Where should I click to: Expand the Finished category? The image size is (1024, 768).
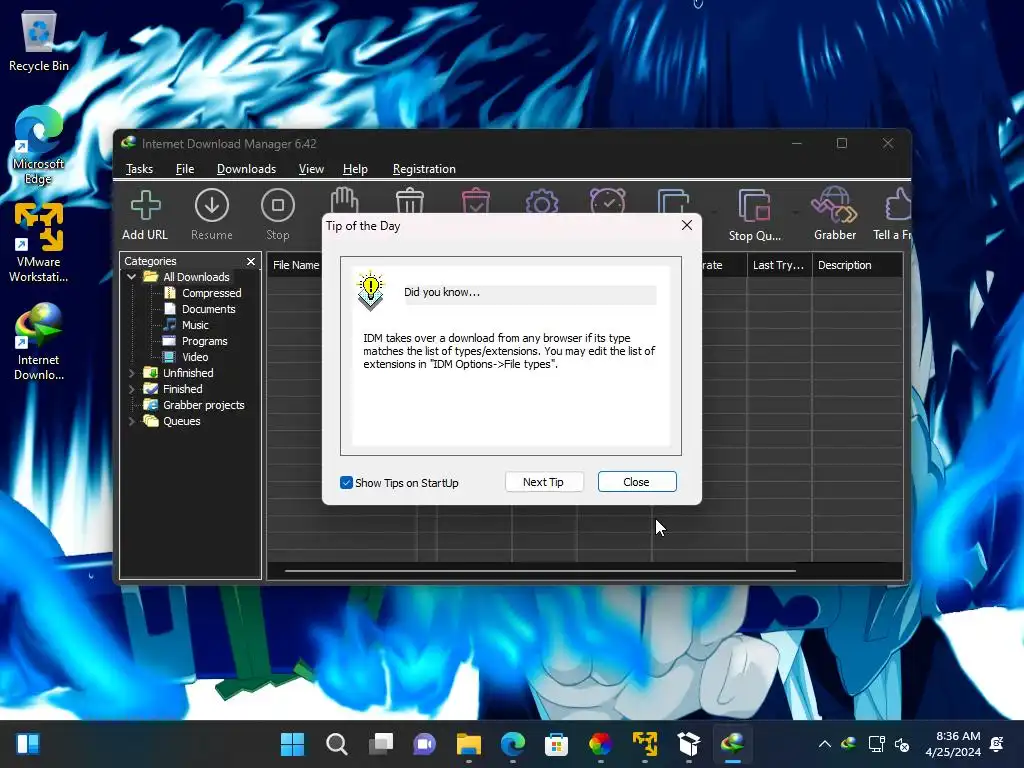tap(131, 389)
